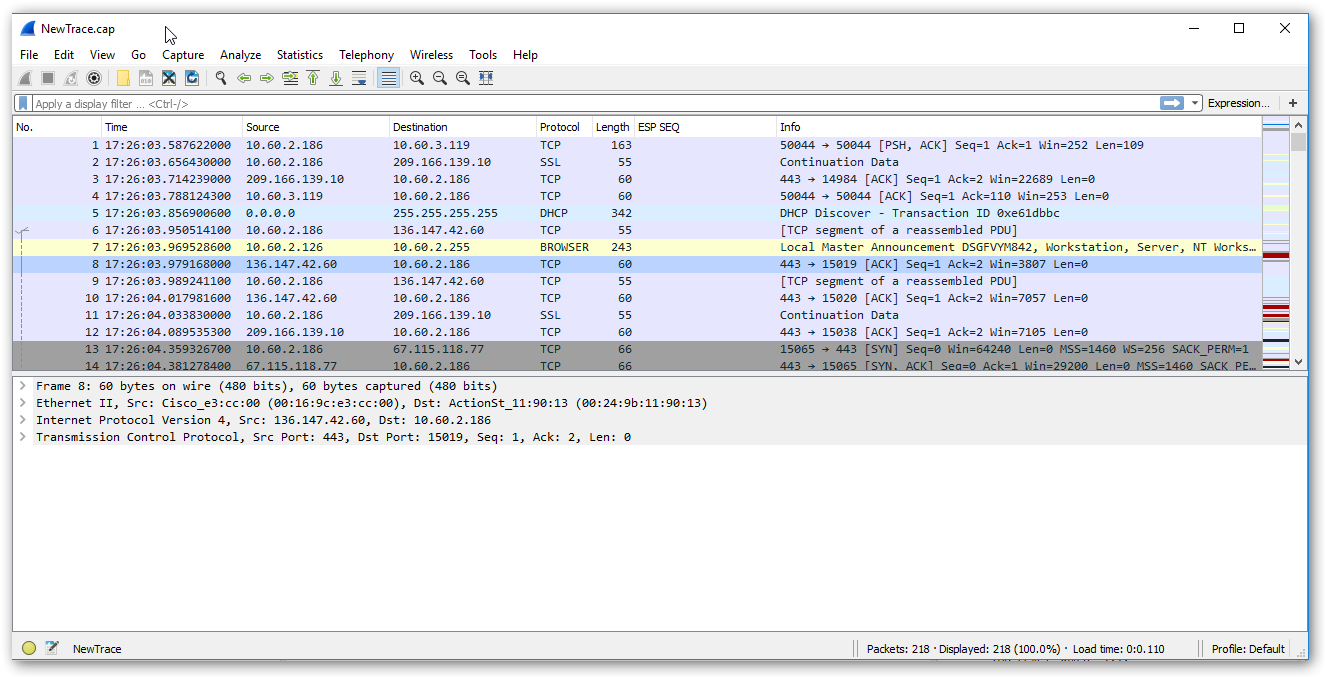Viewport: 1325px width, 677px height.
Task: Click the Close this capture file icon
Action: pos(169,78)
